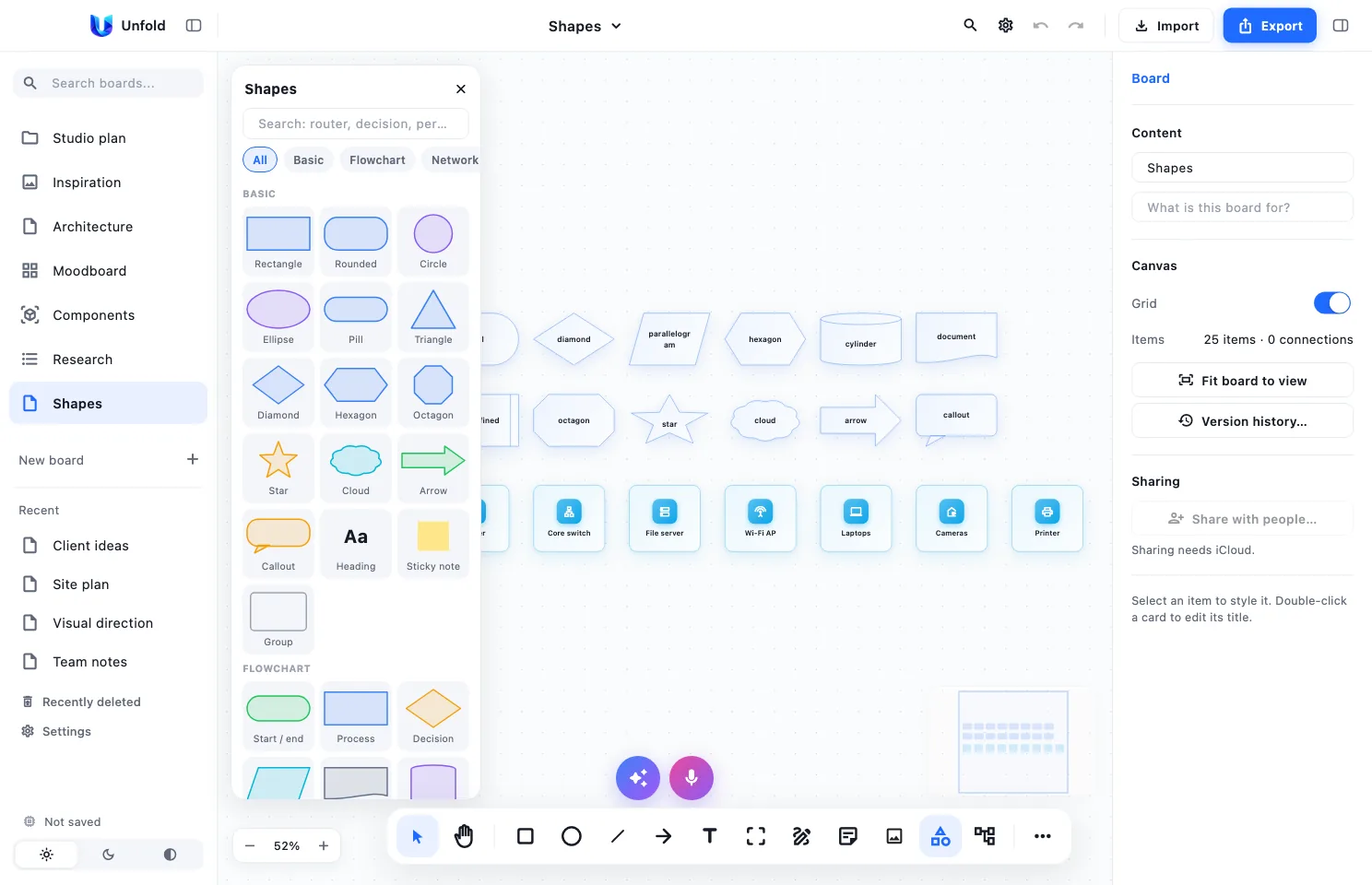
Task: Pick the rectangle drawing tool
Action: point(526,836)
